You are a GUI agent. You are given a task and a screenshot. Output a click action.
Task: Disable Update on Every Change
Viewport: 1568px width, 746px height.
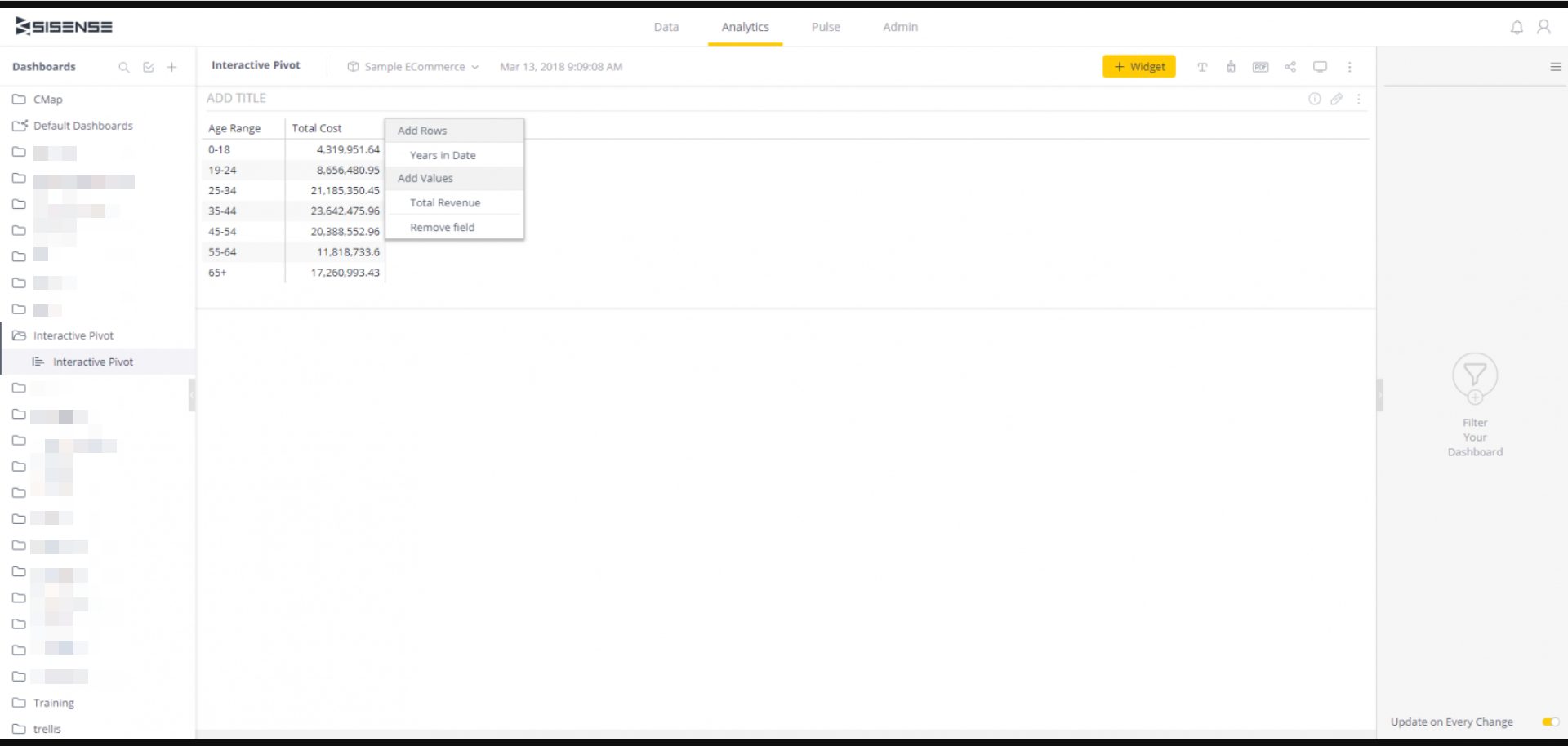coord(1549,722)
